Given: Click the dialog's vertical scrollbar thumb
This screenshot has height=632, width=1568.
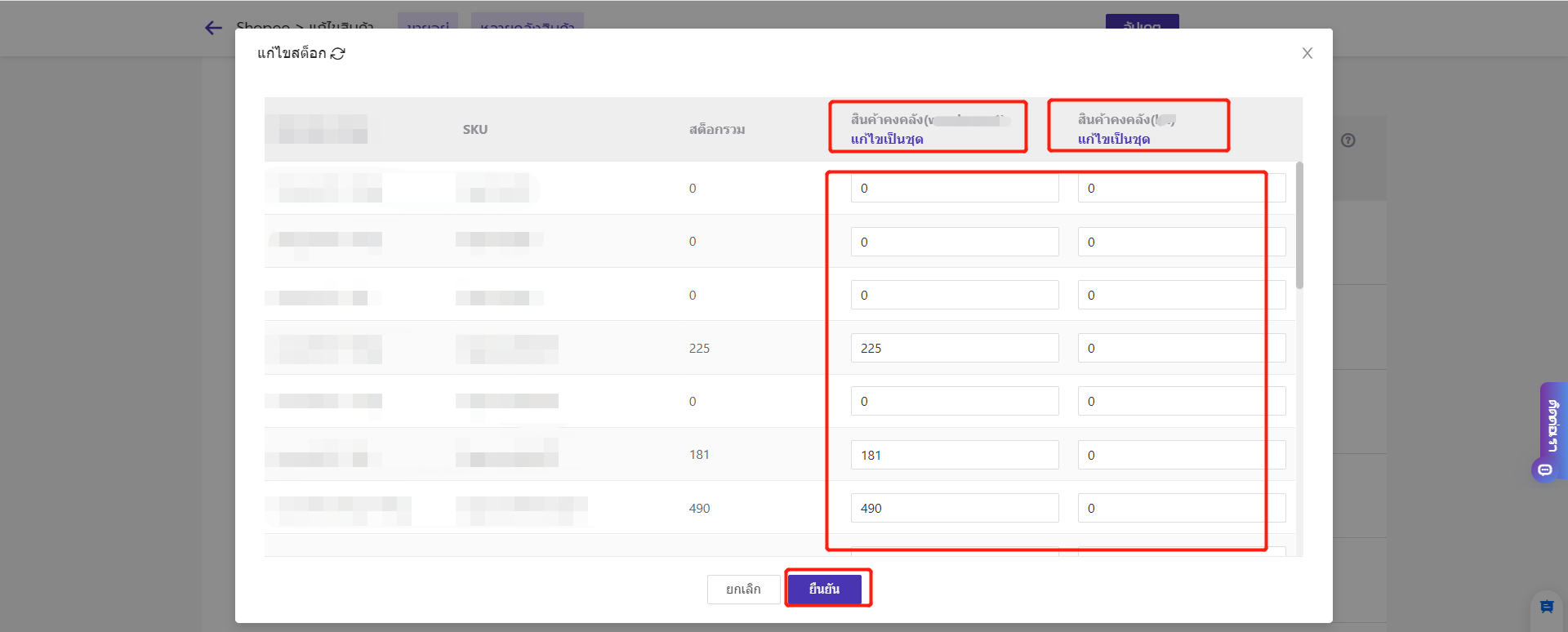Looking at the screenshot, I should 1299,225.
